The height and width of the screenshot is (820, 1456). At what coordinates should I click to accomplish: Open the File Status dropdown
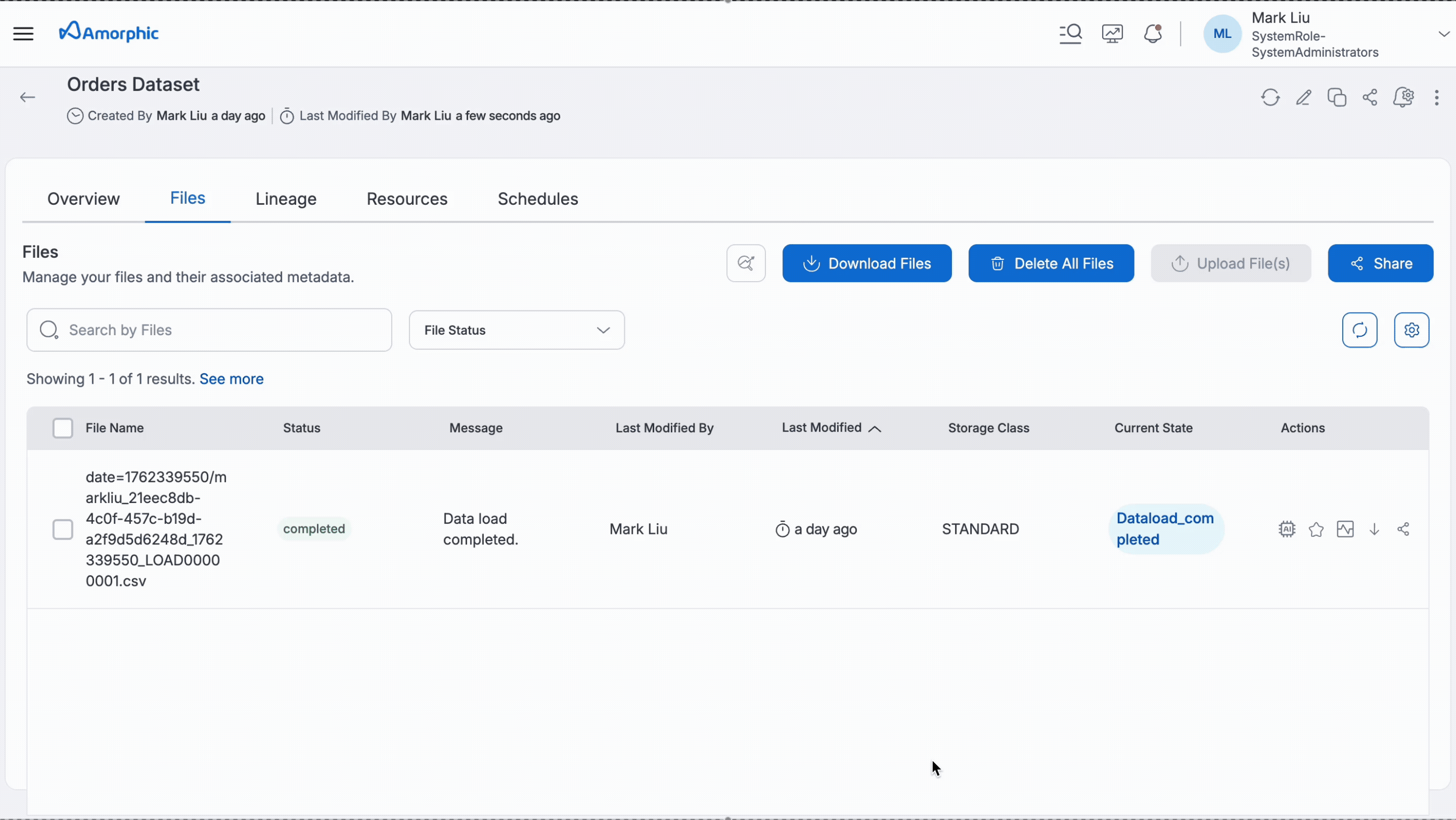(516, 330)
